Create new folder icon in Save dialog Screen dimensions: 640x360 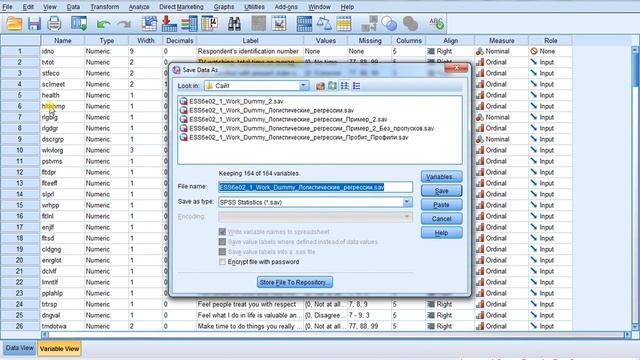pyautogui.click(x=333, y=86)
